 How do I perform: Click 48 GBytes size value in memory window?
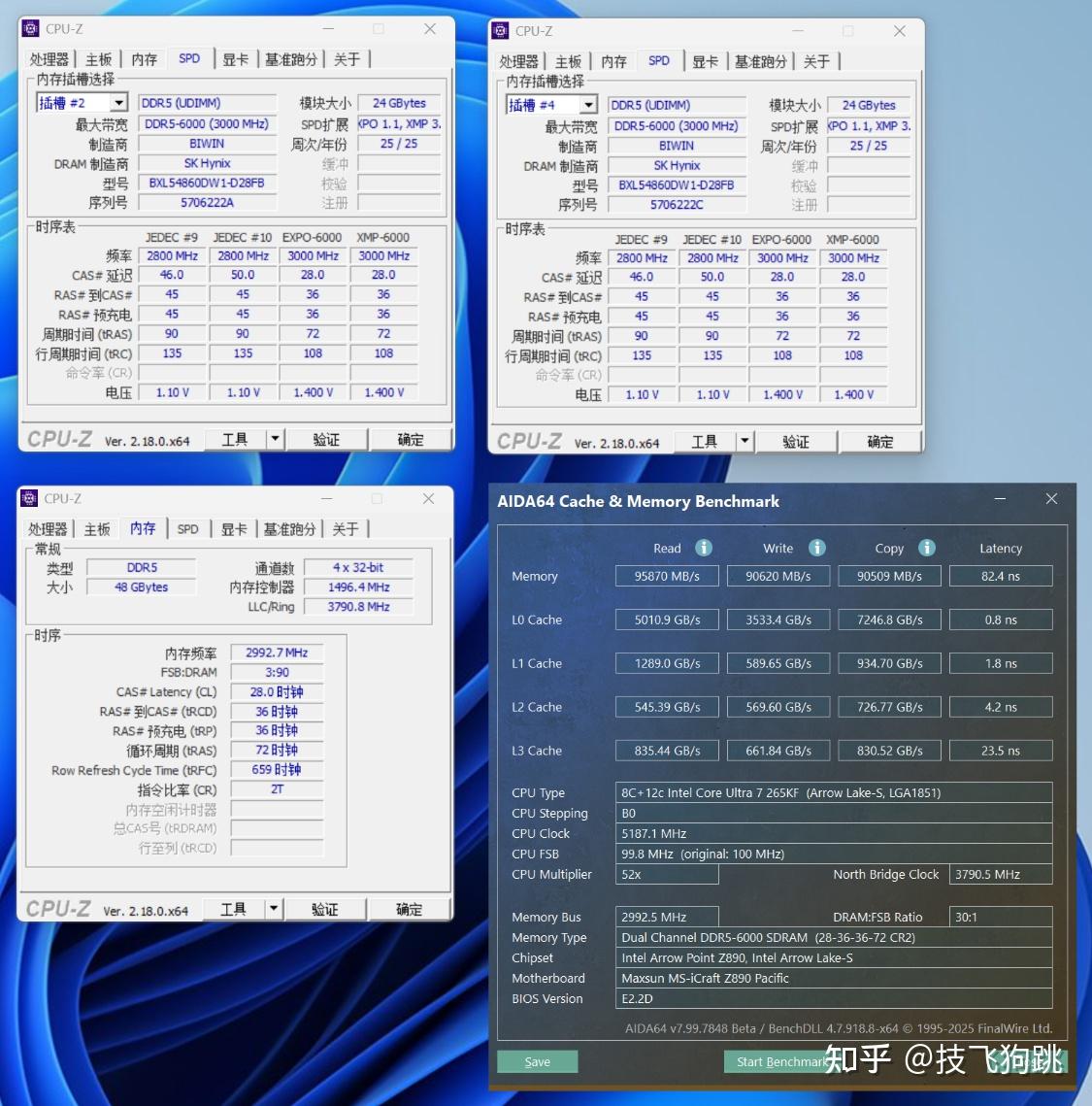click(x=141, y=587)
